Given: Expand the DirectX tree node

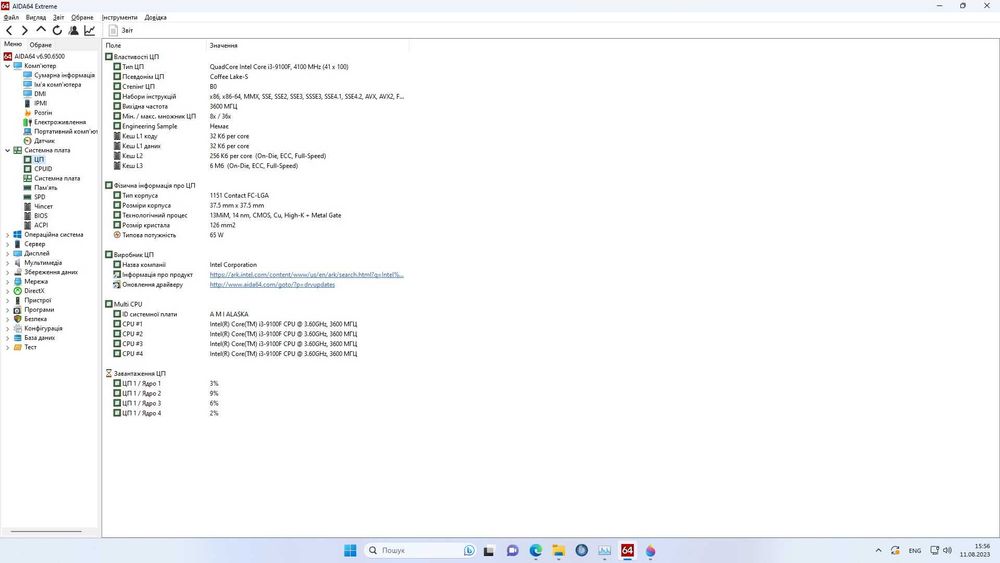Looking at the screenshot, I should click(x=8, y=291).
